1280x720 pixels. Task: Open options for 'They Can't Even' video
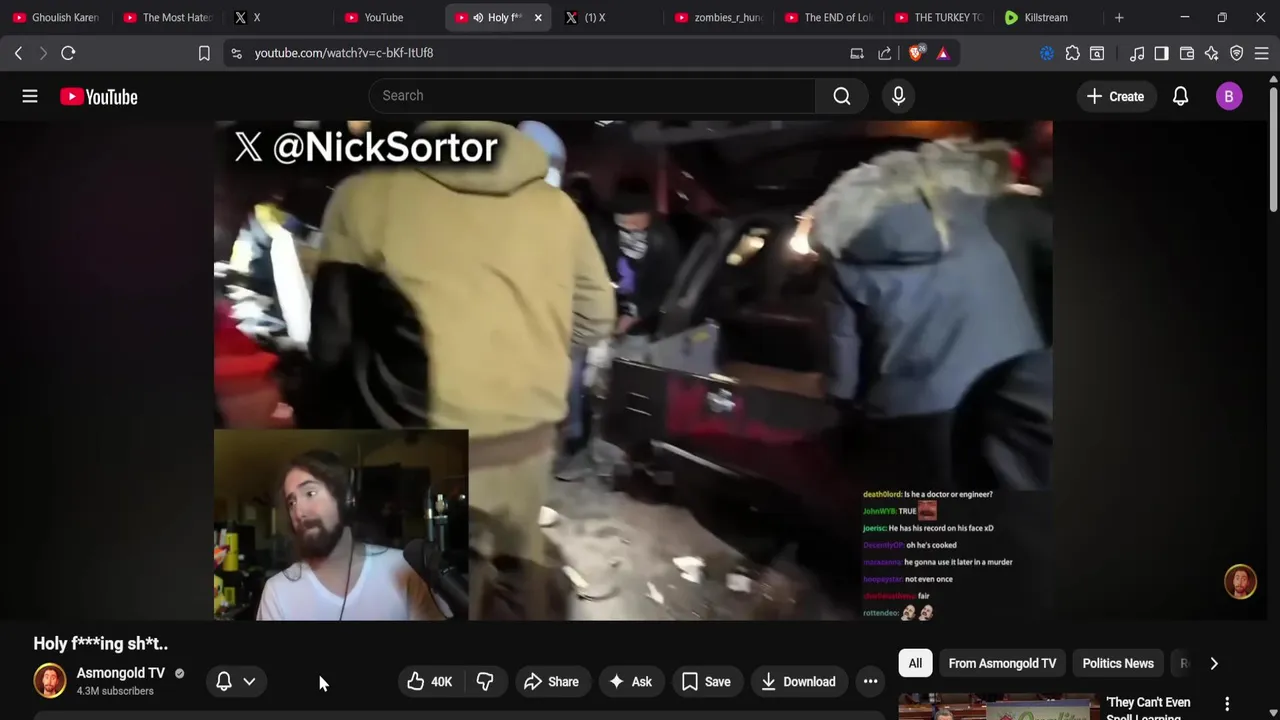[1227, 704]
